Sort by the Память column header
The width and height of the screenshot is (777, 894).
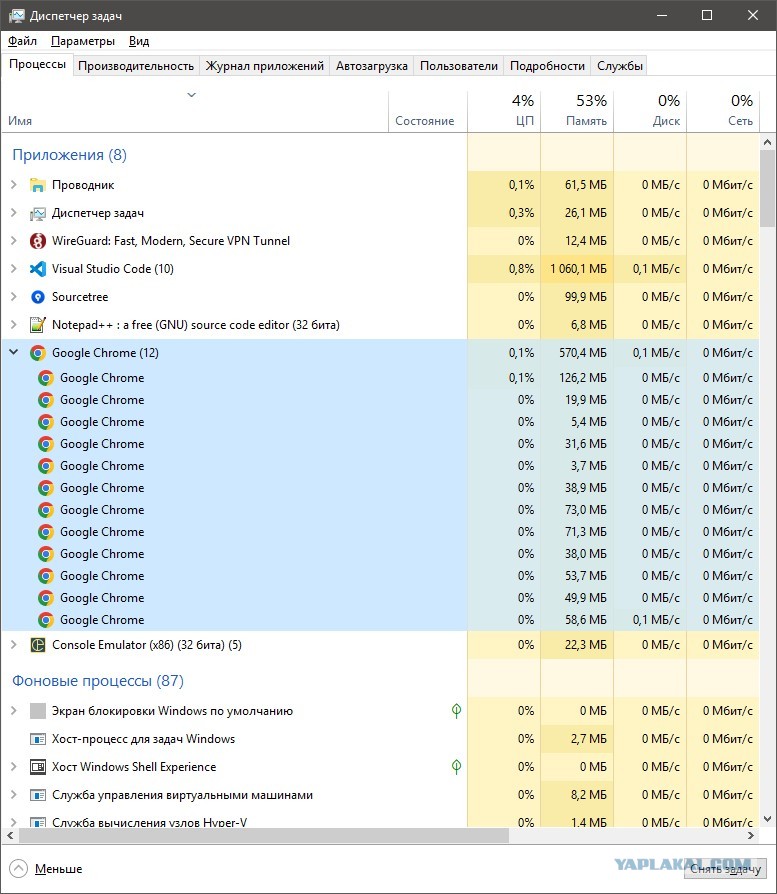(577, 111)
